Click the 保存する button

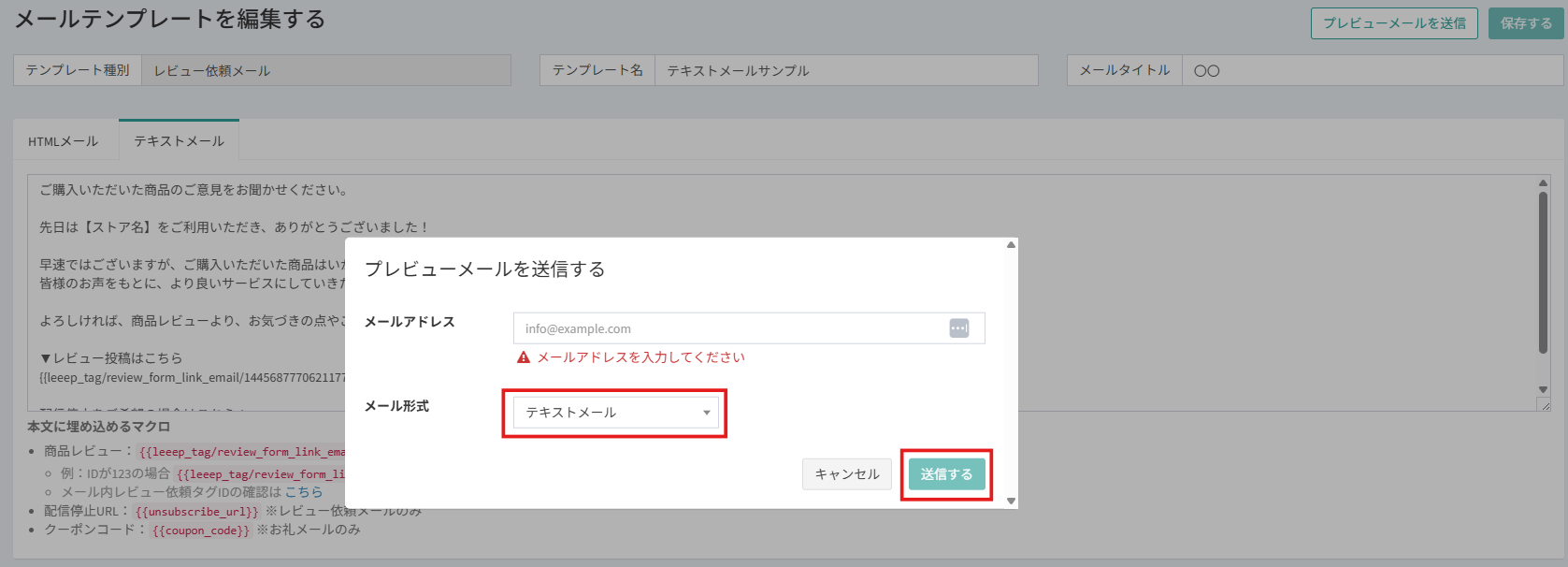1526,23
